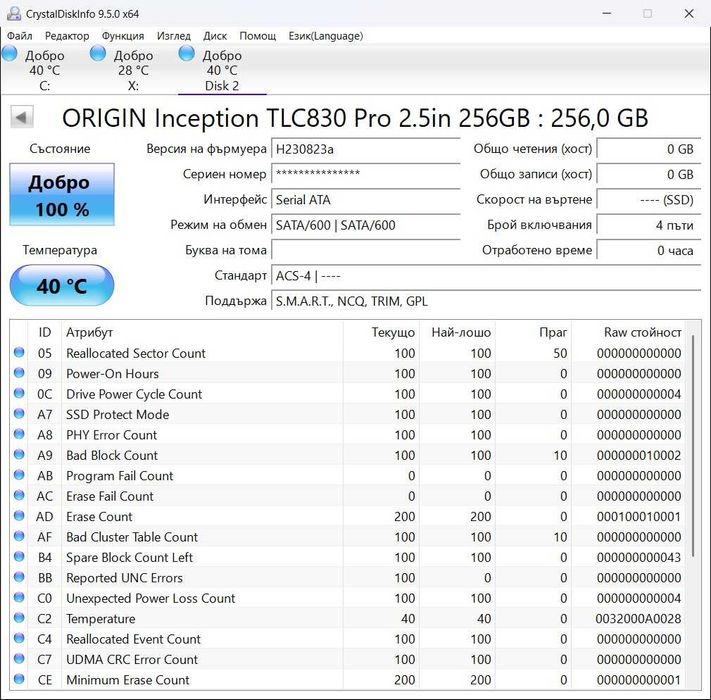This screenshot has height=700, width=711.
Task: Click the Най-лошо column header
Action: [458, 332]
